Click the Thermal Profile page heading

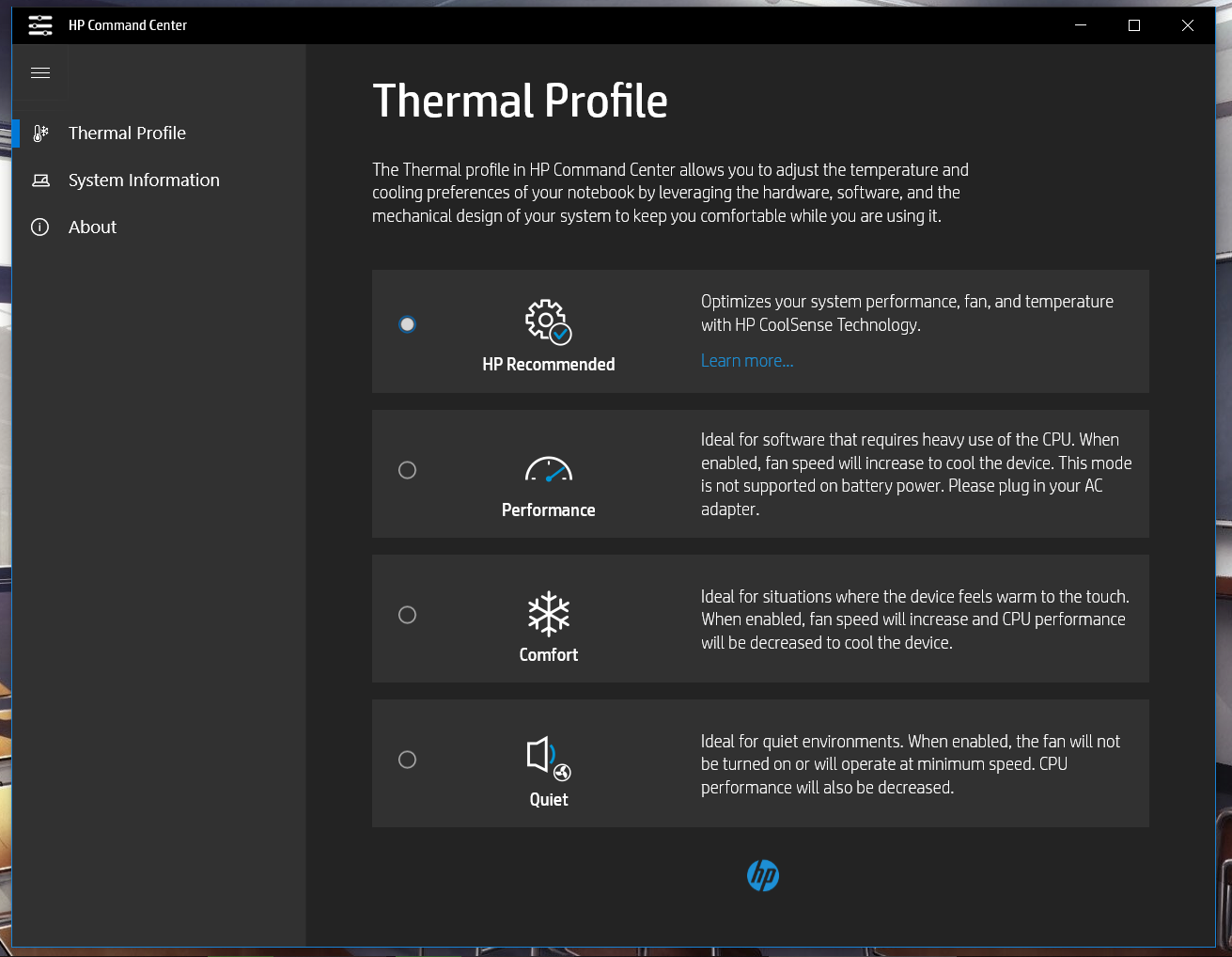[x=520, y=101]
